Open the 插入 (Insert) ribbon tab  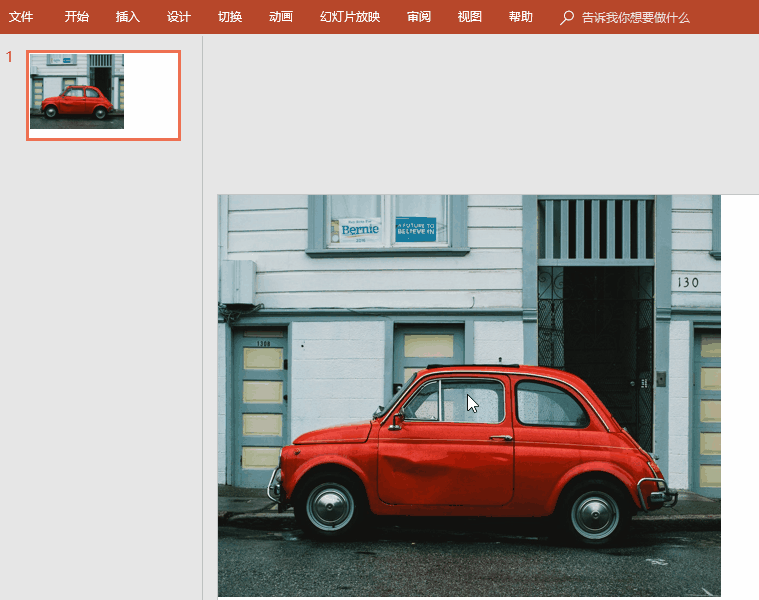[128, 17]
